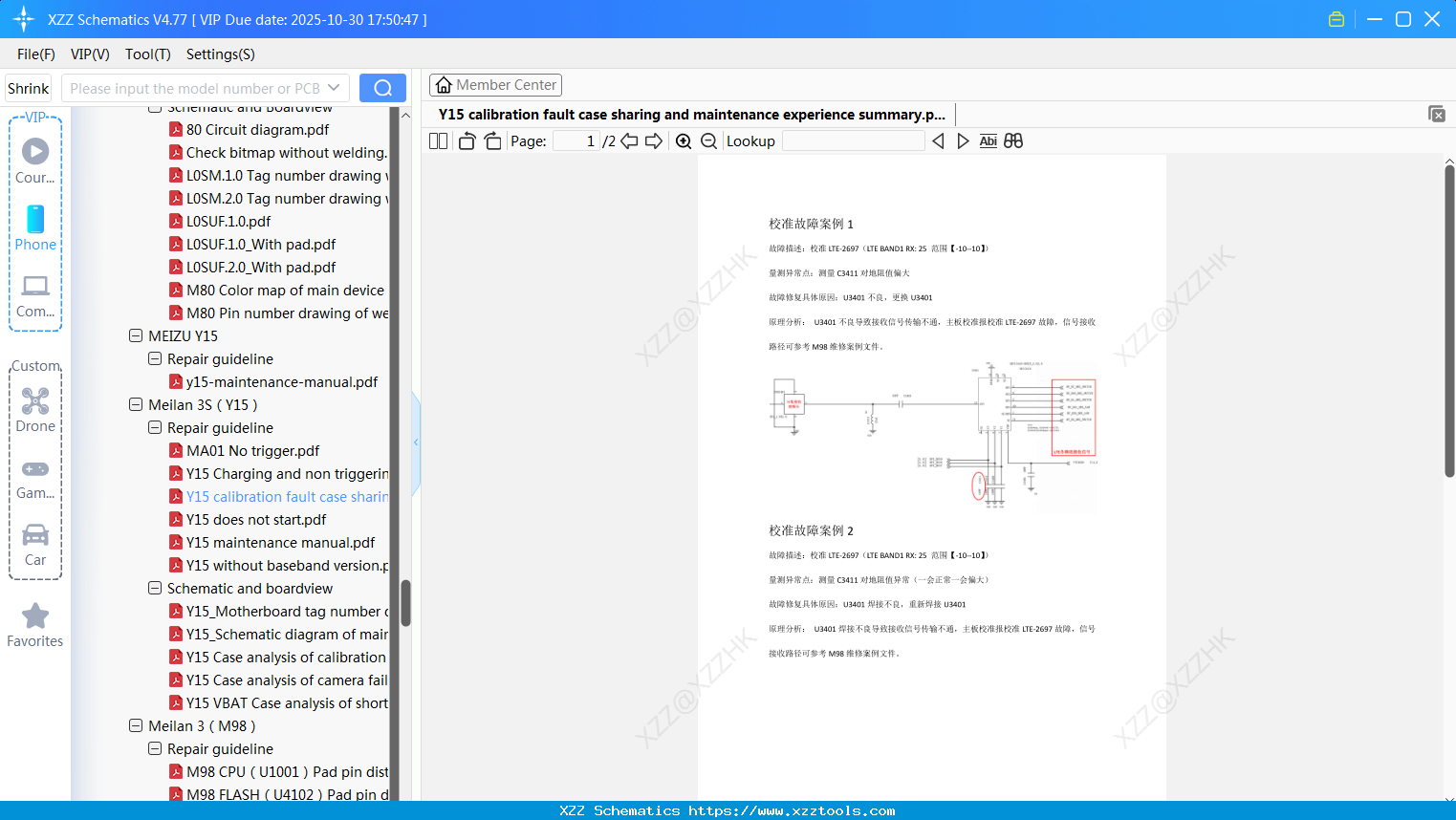Open the y15-maintenance-manual.pdf file

(282, 381)
